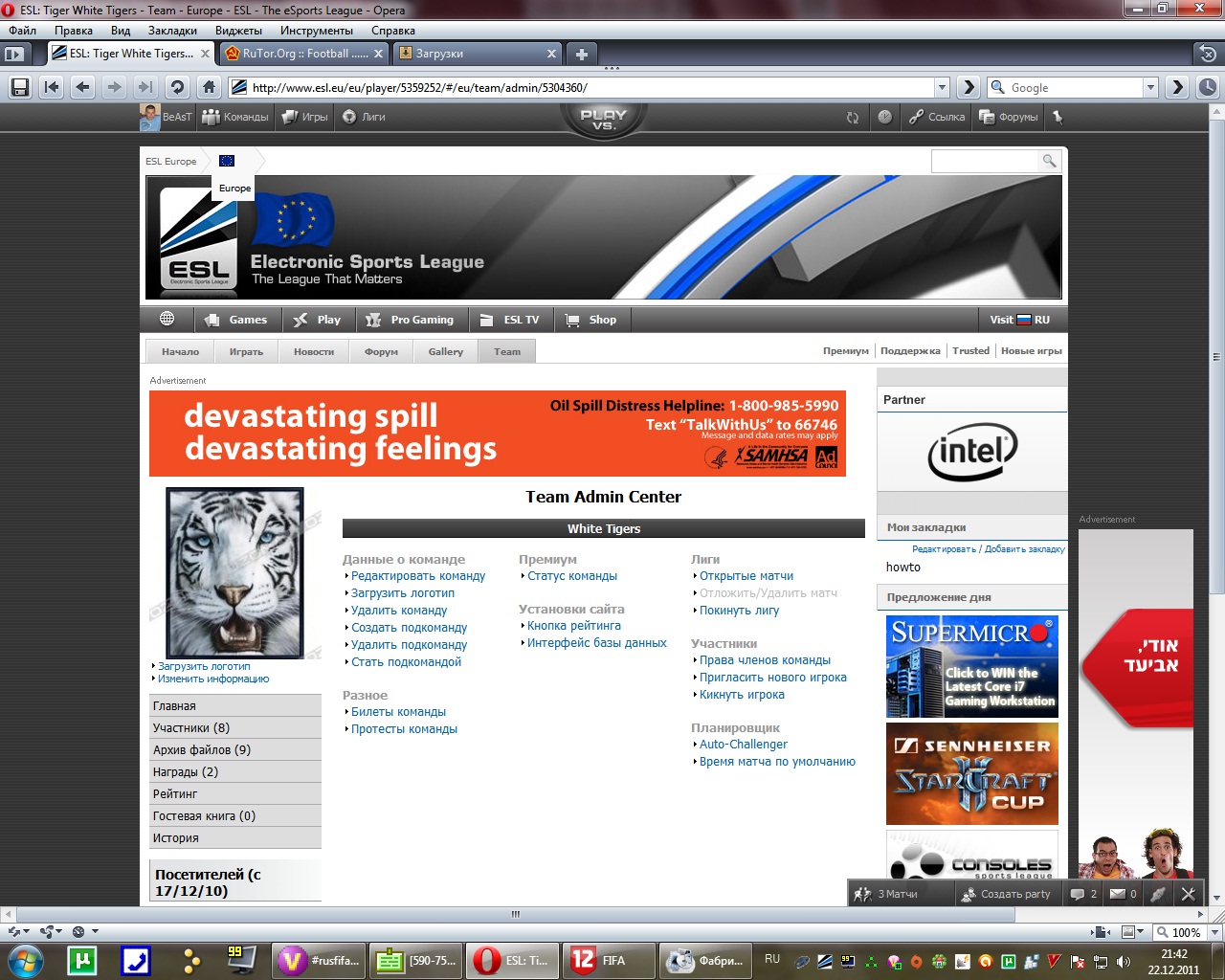The height and width of the screenshot is (980, 1225).
Task: Open the Закладки menu
Action: 172,31
